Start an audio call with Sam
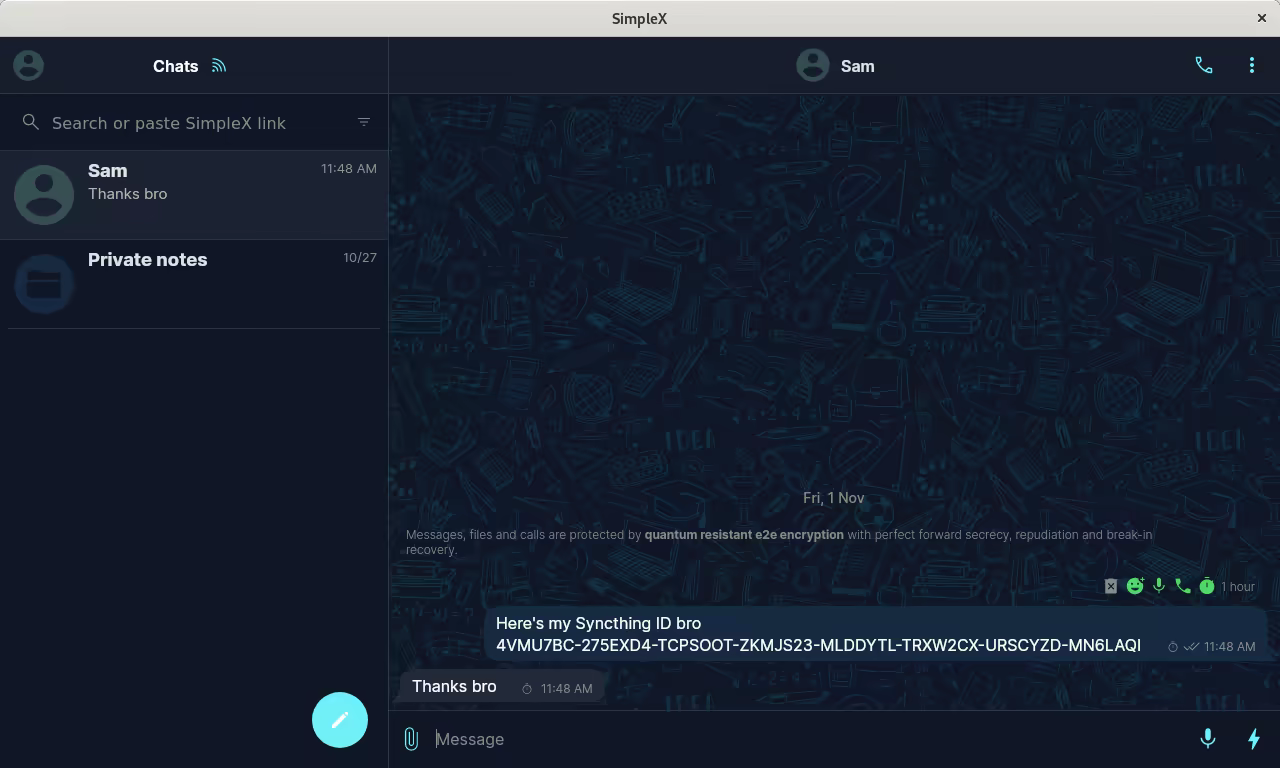Image resolution: width=1280 pixels, height=768 pixels. (x=1204, y=66)
